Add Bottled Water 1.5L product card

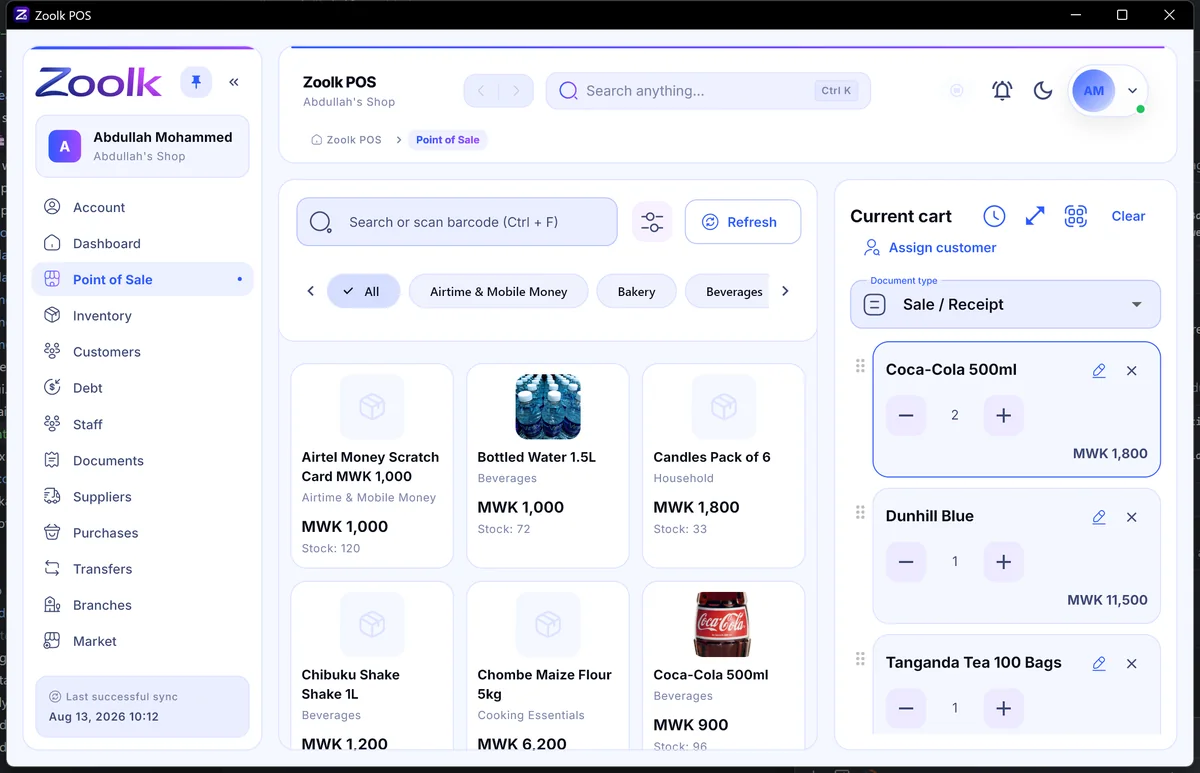click(548, 466)
